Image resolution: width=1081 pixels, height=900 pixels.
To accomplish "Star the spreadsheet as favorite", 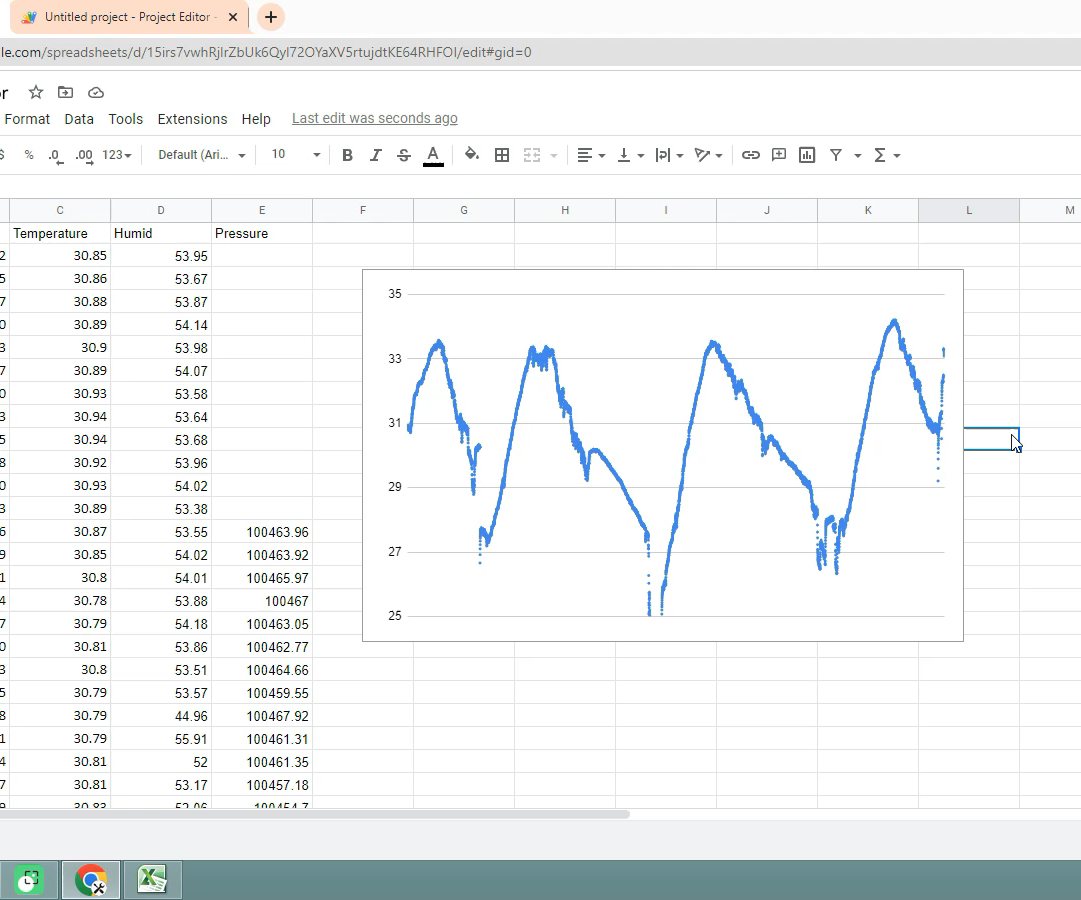I will click(x=35, y=92).
